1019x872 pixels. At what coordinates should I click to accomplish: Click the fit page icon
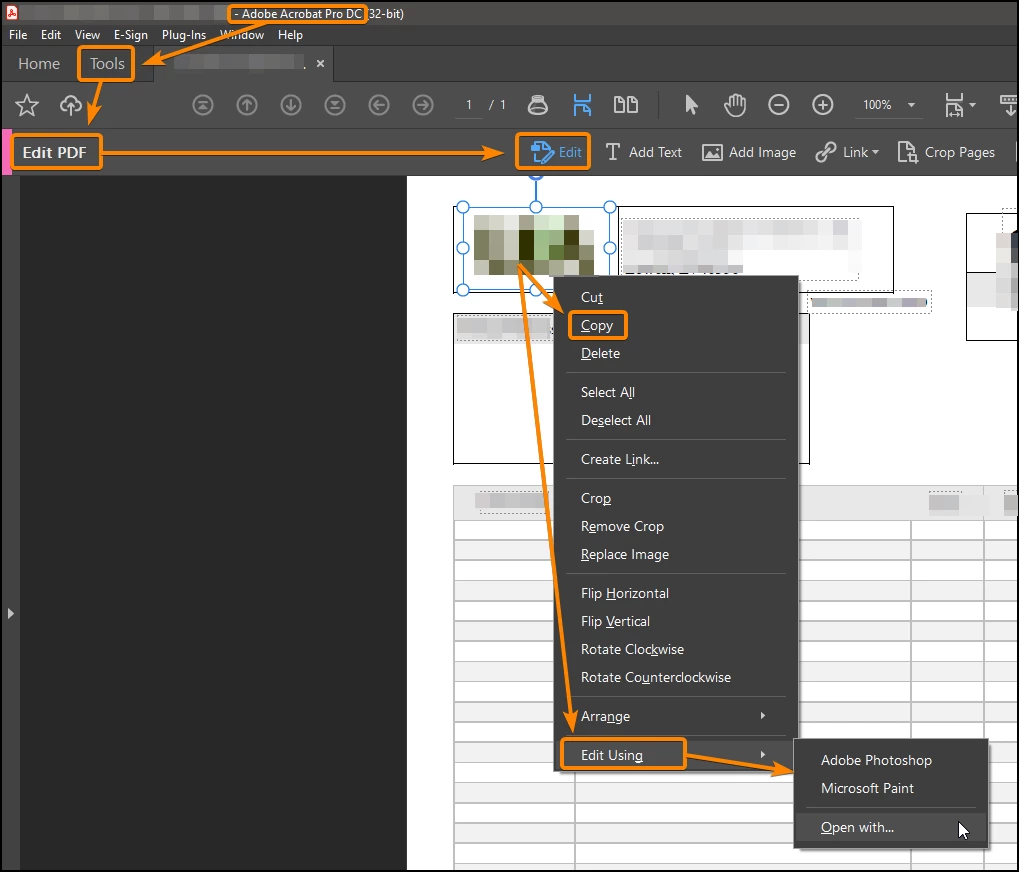(954, 105)
